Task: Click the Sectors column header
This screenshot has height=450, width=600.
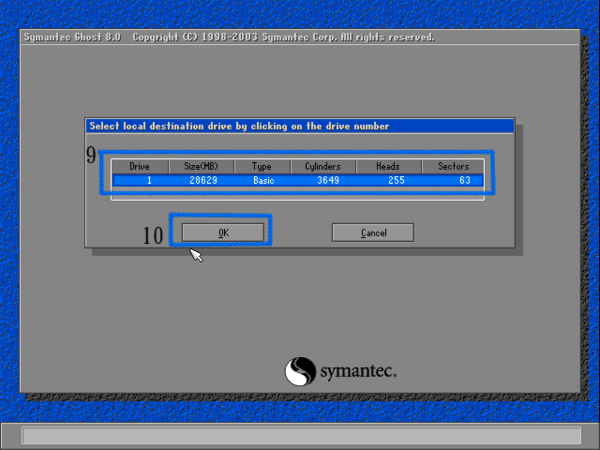Action: [453, 166]
